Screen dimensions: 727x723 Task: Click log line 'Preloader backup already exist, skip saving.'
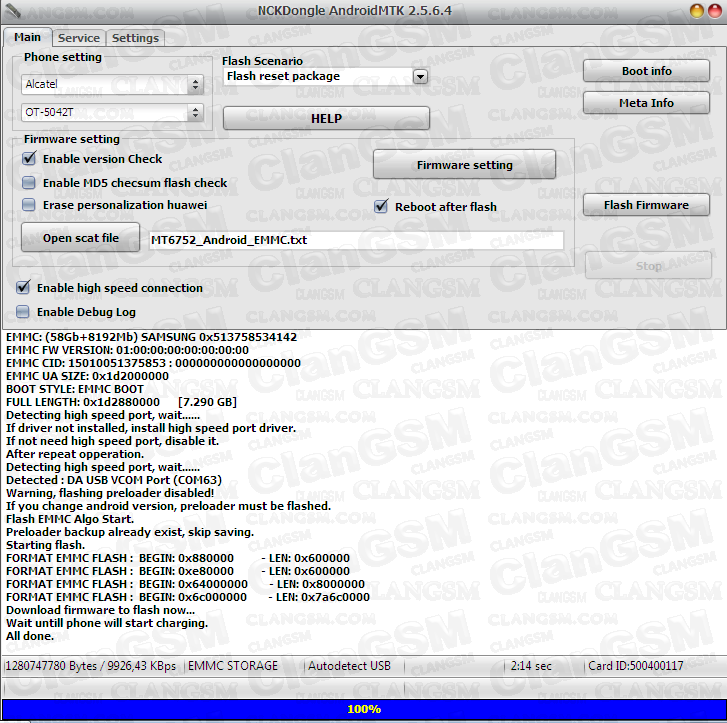pos(130,532)
